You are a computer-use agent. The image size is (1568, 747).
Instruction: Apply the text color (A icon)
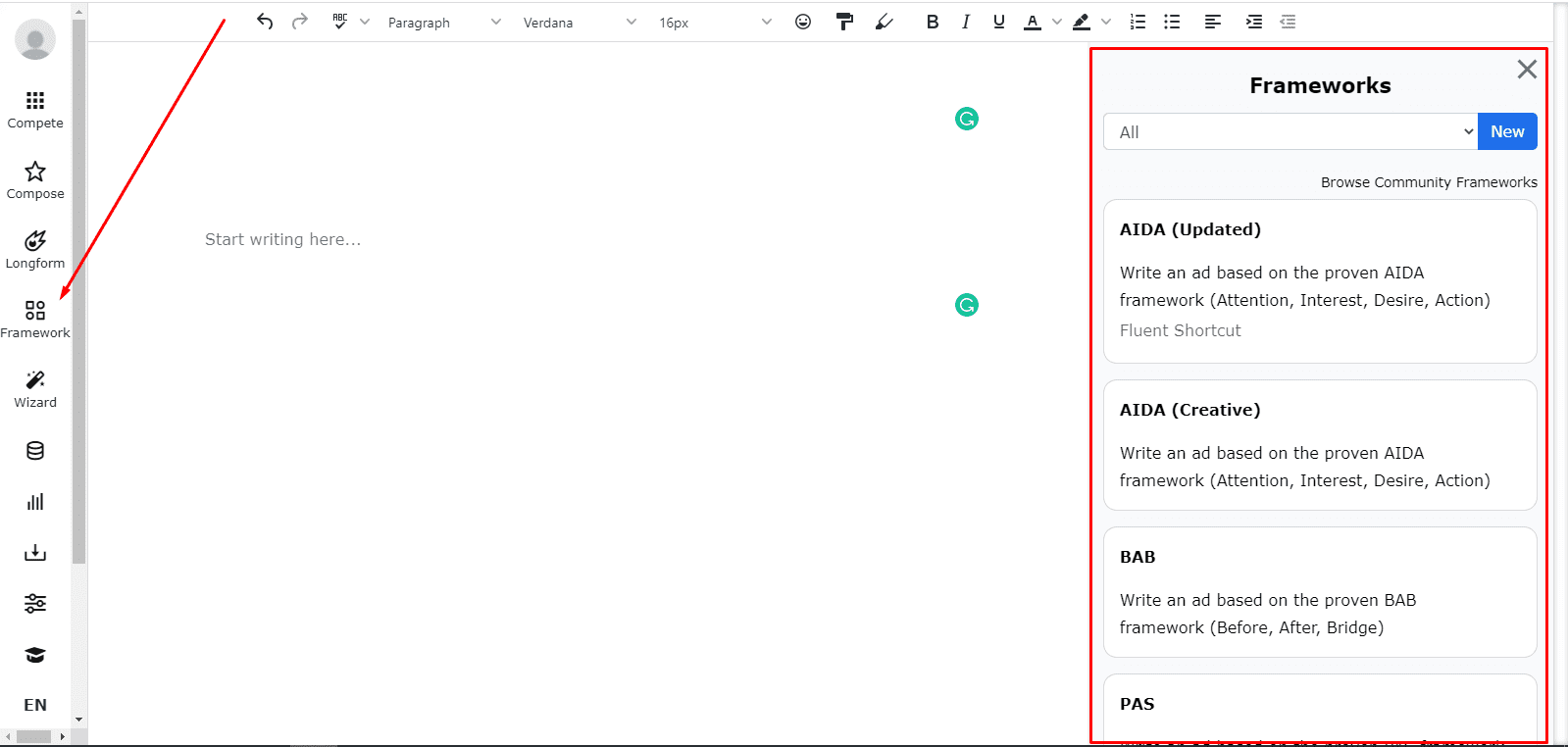(x=1033, y=22)
